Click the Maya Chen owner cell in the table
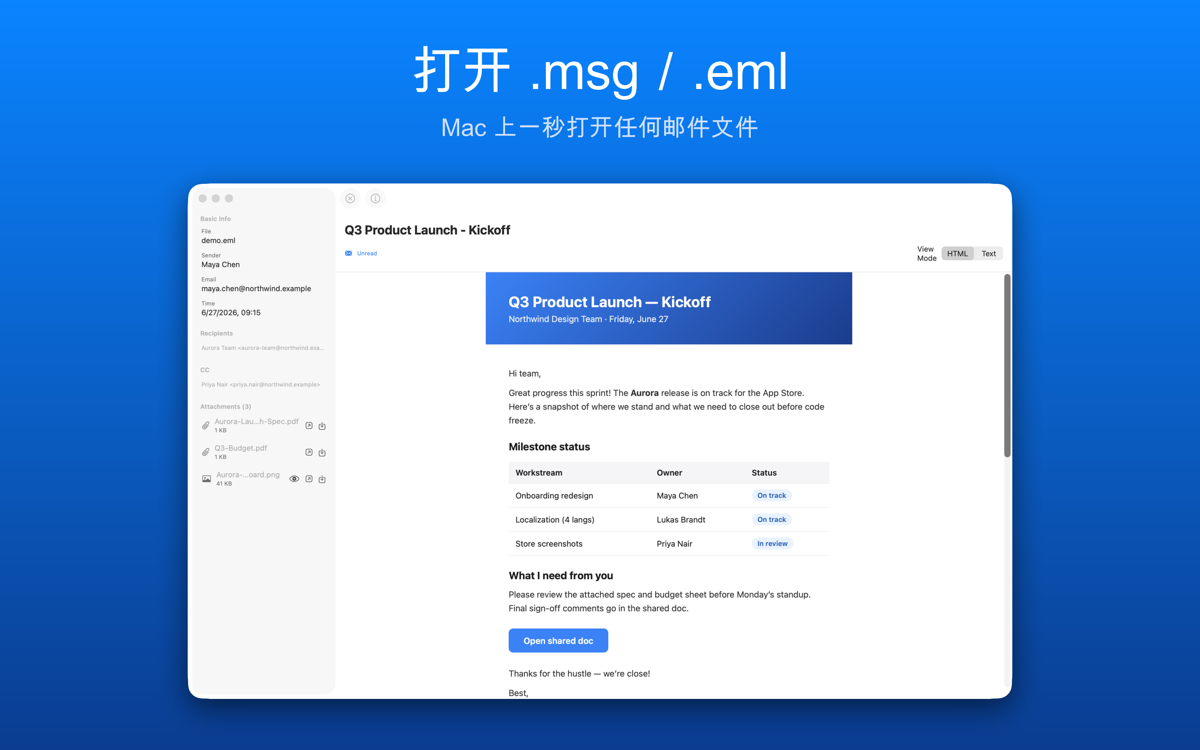The image size is (1200, 750). point(677,495)
